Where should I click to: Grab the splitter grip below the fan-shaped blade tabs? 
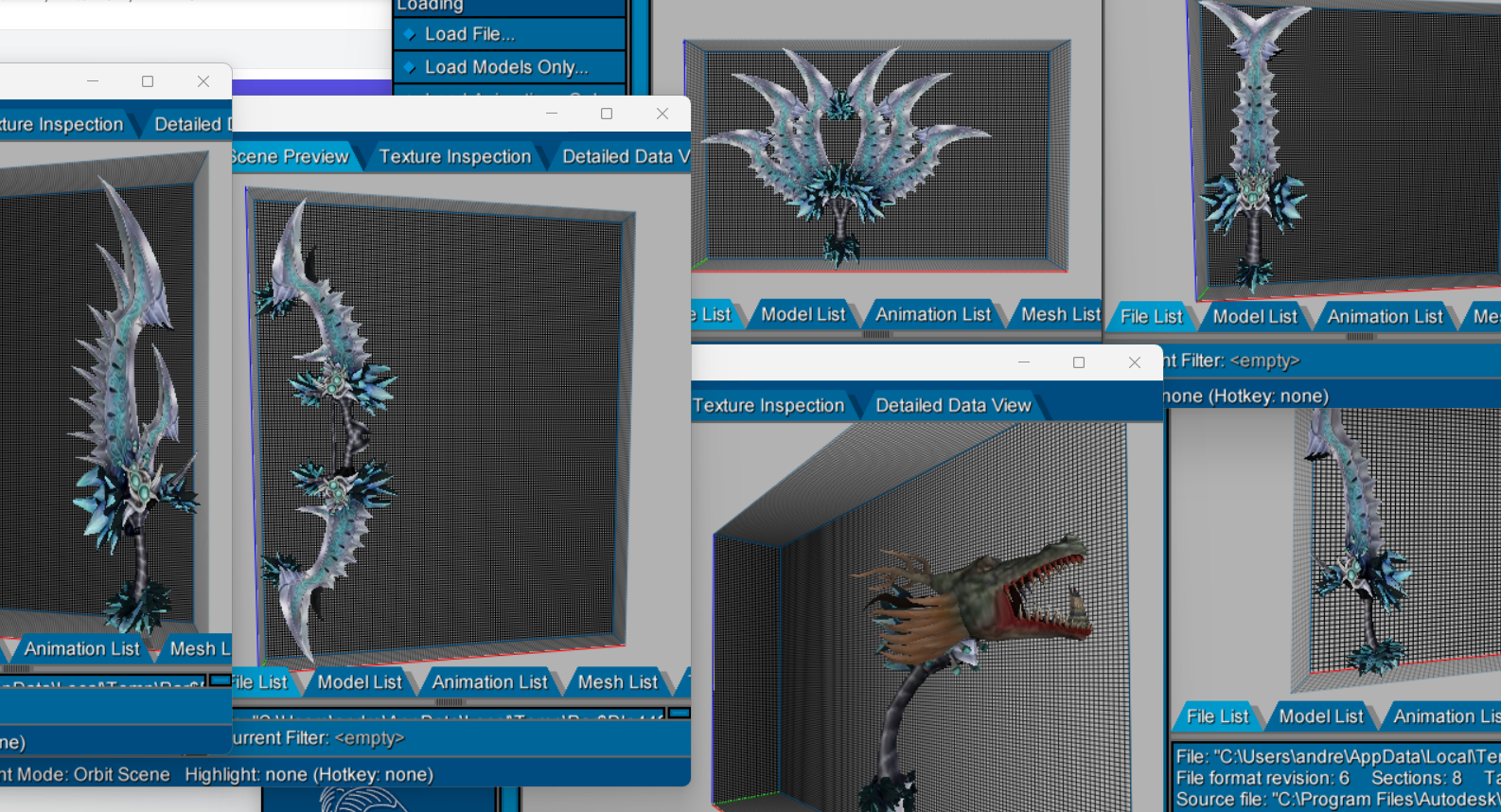[x=876, y=334]
